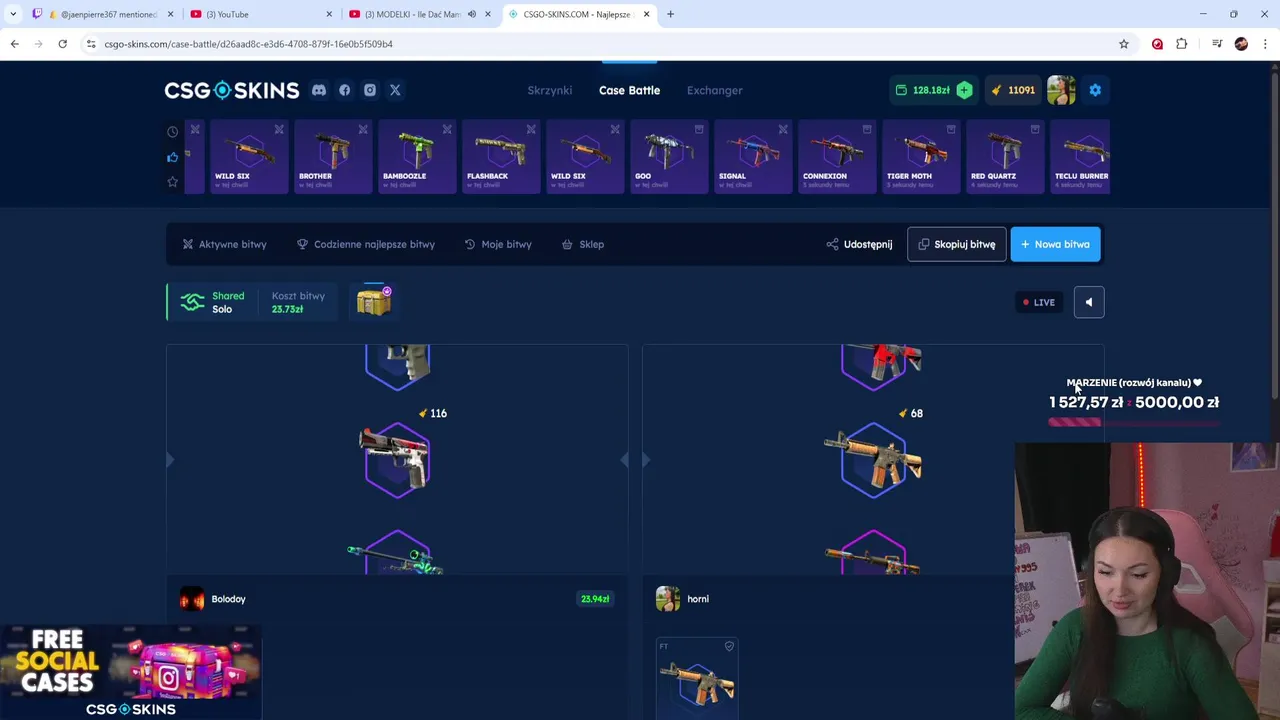This screenshot has height=720, width=1280.
Task: Open the media controls icon in toolbar
Action: (x=1217, y=44)
